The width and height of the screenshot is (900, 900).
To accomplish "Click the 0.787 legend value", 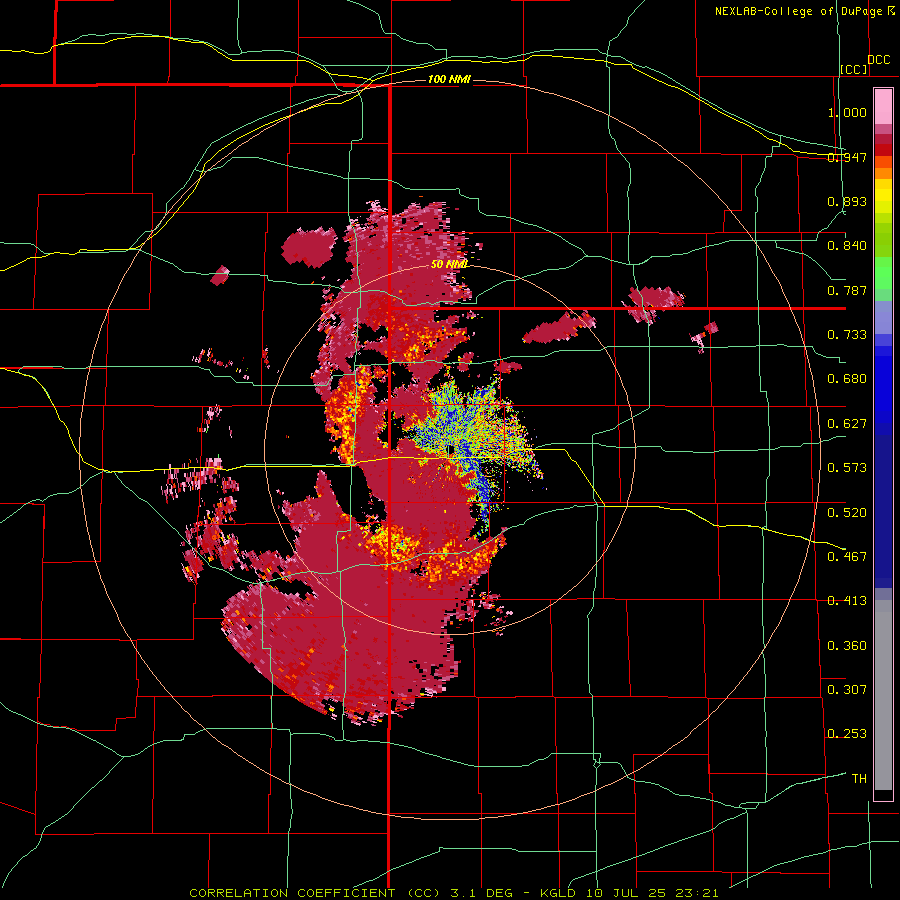I will coord(847,290).
